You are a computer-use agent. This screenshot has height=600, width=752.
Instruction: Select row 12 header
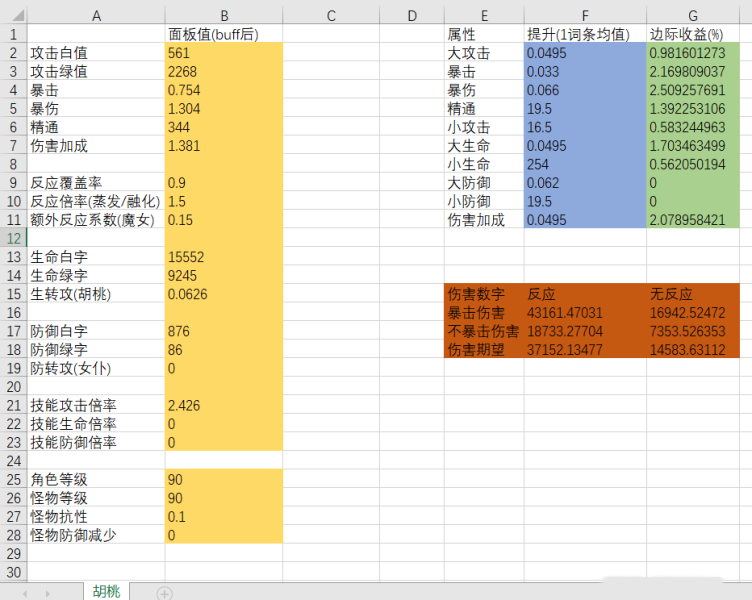(14, 238)
